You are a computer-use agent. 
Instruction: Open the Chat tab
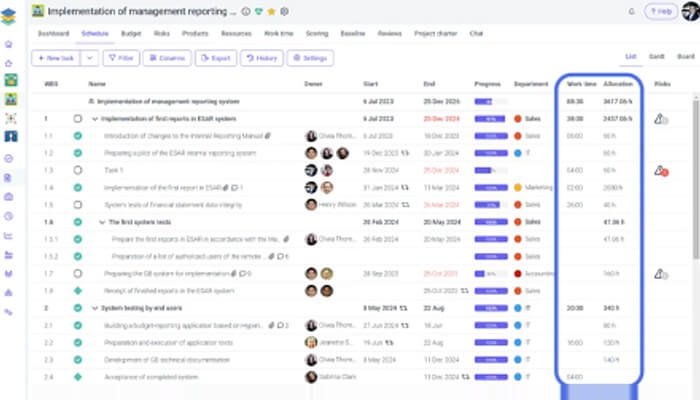pos(476,33)
